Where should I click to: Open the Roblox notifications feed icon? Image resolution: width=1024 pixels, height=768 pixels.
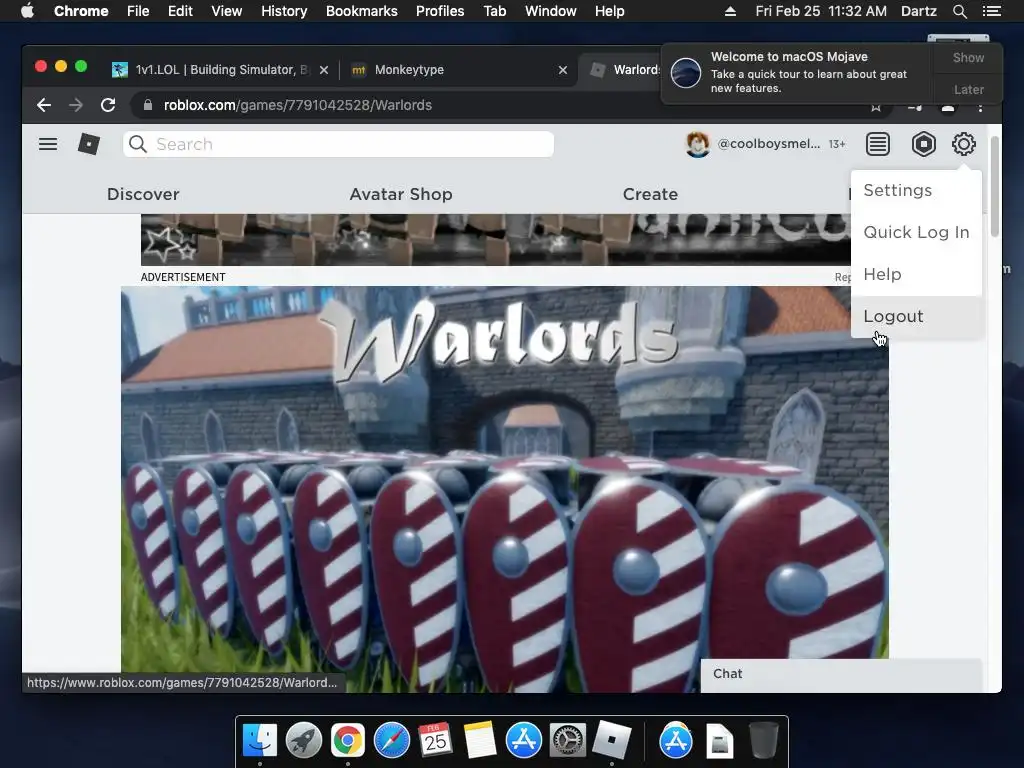878,144
